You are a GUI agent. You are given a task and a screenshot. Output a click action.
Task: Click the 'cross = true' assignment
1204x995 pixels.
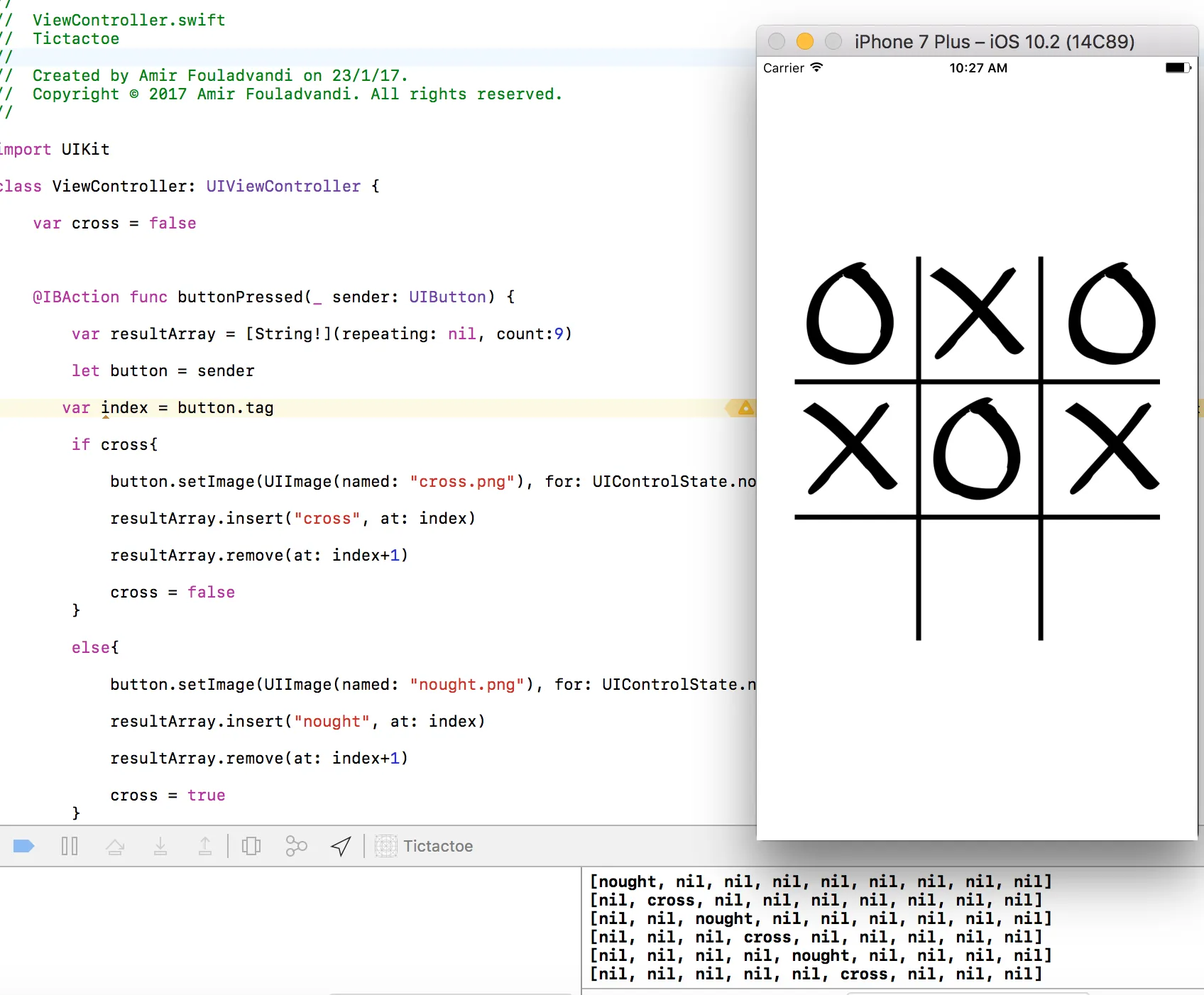click(168, 795)
